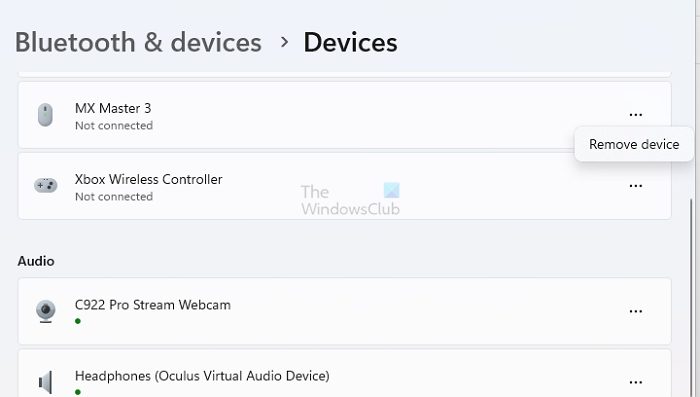Open more options for Oculus Headphones
Screen dimensions: 700x397
pyautogui.click(x=635, y=382)
